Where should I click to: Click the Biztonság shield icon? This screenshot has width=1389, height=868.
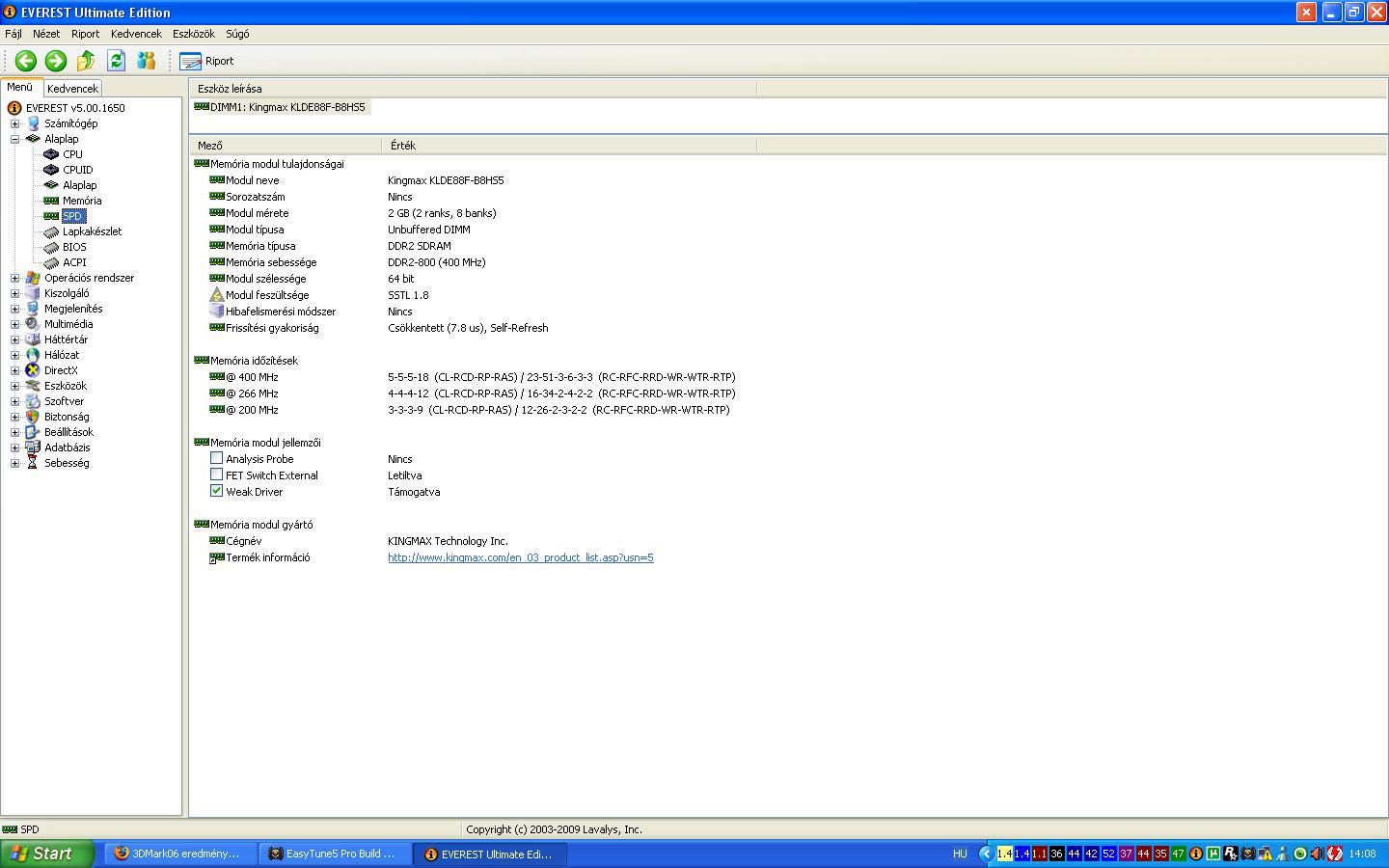[33, 417]
